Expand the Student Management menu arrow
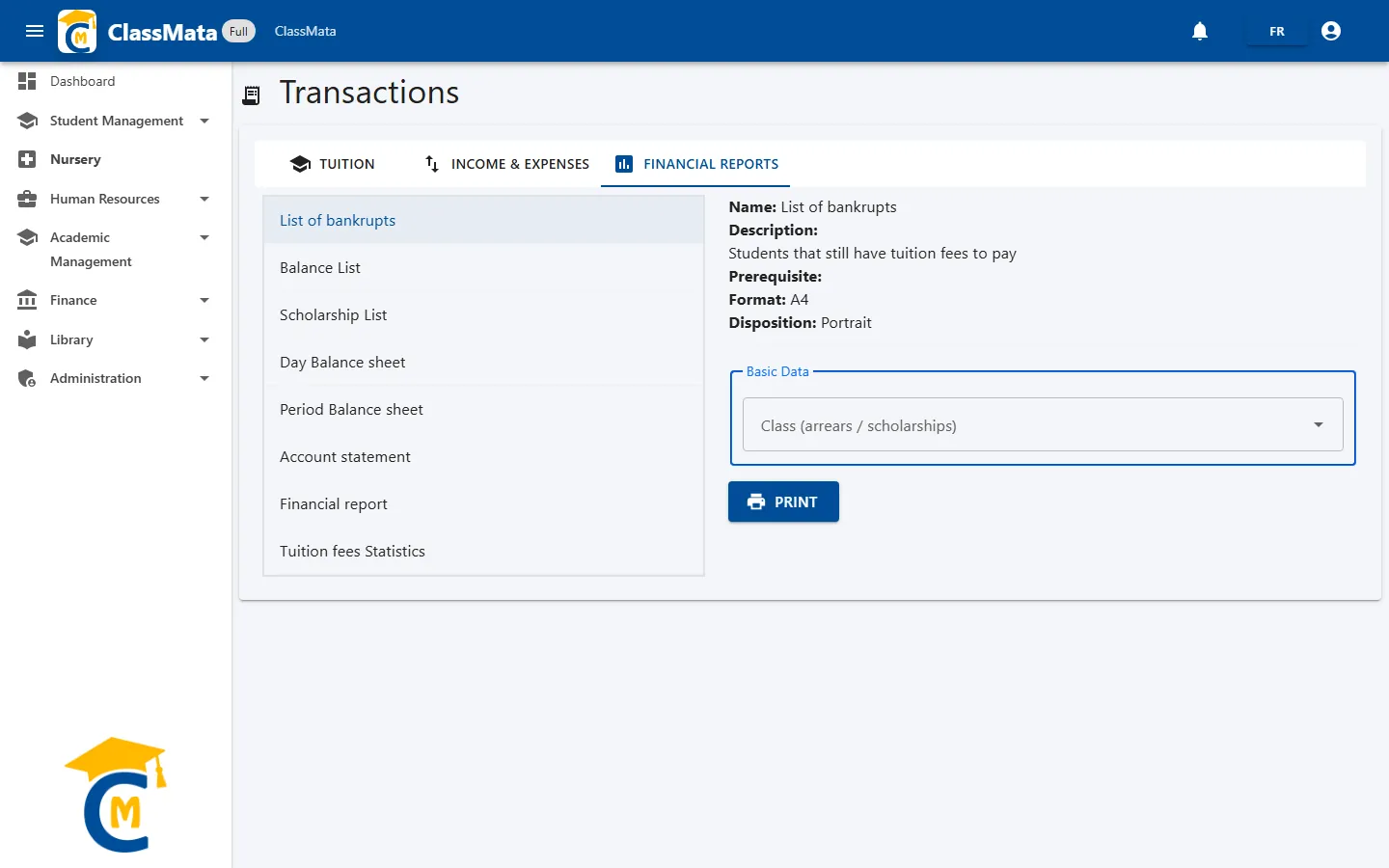Screen dimensions: 1389x868 click(x=204, y=121)
